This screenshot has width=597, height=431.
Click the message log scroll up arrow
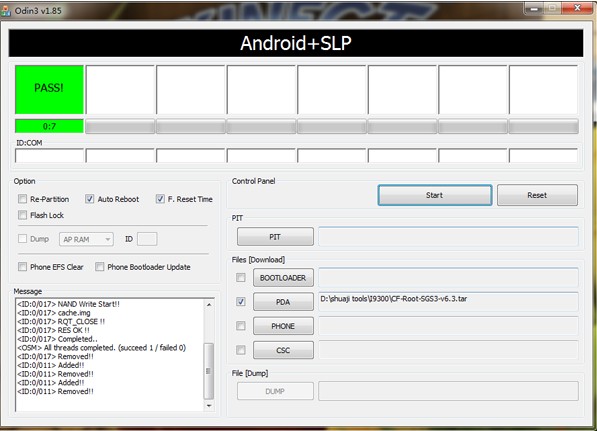(209, 305)
